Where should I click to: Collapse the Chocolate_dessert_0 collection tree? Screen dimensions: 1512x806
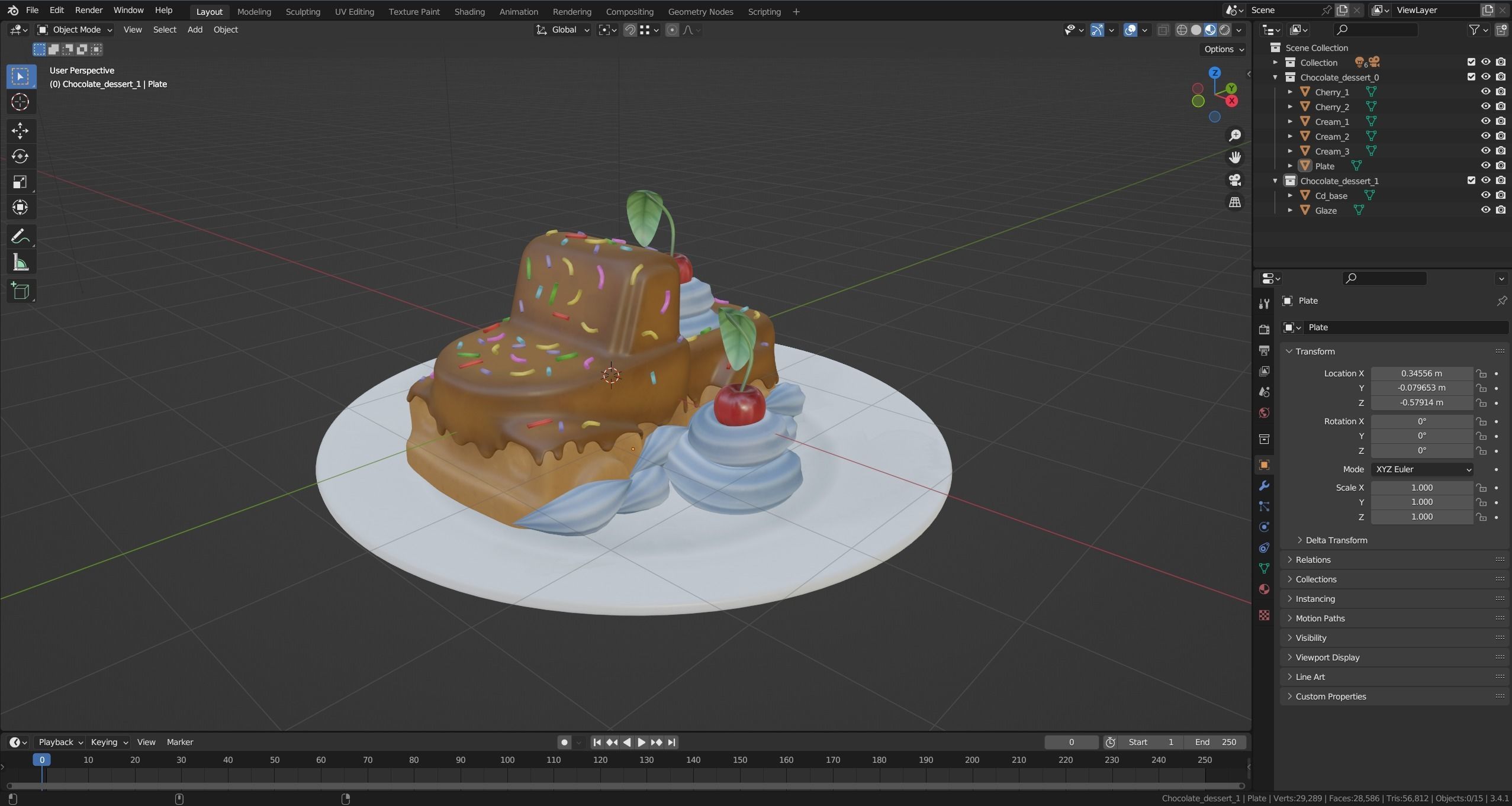point(1275,77)
